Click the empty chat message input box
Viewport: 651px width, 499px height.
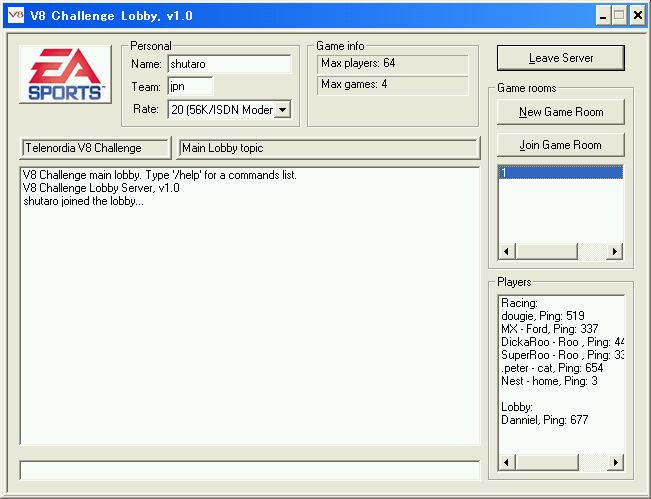(x=250, y=470)
